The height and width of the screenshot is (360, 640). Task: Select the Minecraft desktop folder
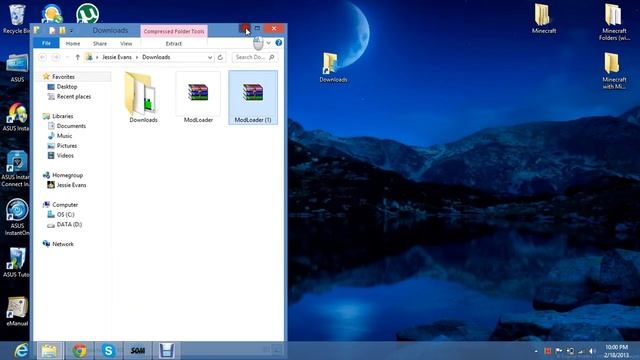coord(544,19)
